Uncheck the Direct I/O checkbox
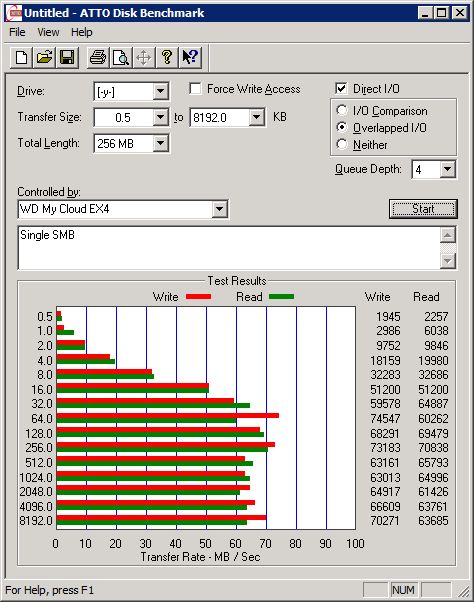Image resolution: width=474 pixels, height=602 pixels. 341,89
